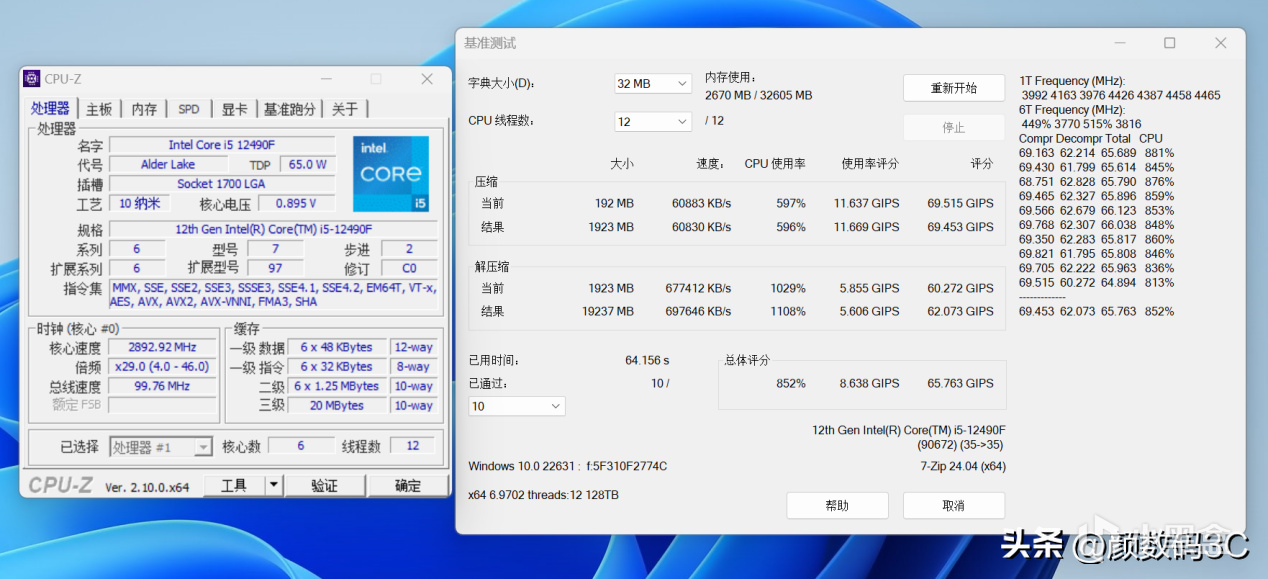This screenshot has height=579, width=1268.
Task: Click the 总线速度 value 99.76 MHz
Action: pos(162,386)
